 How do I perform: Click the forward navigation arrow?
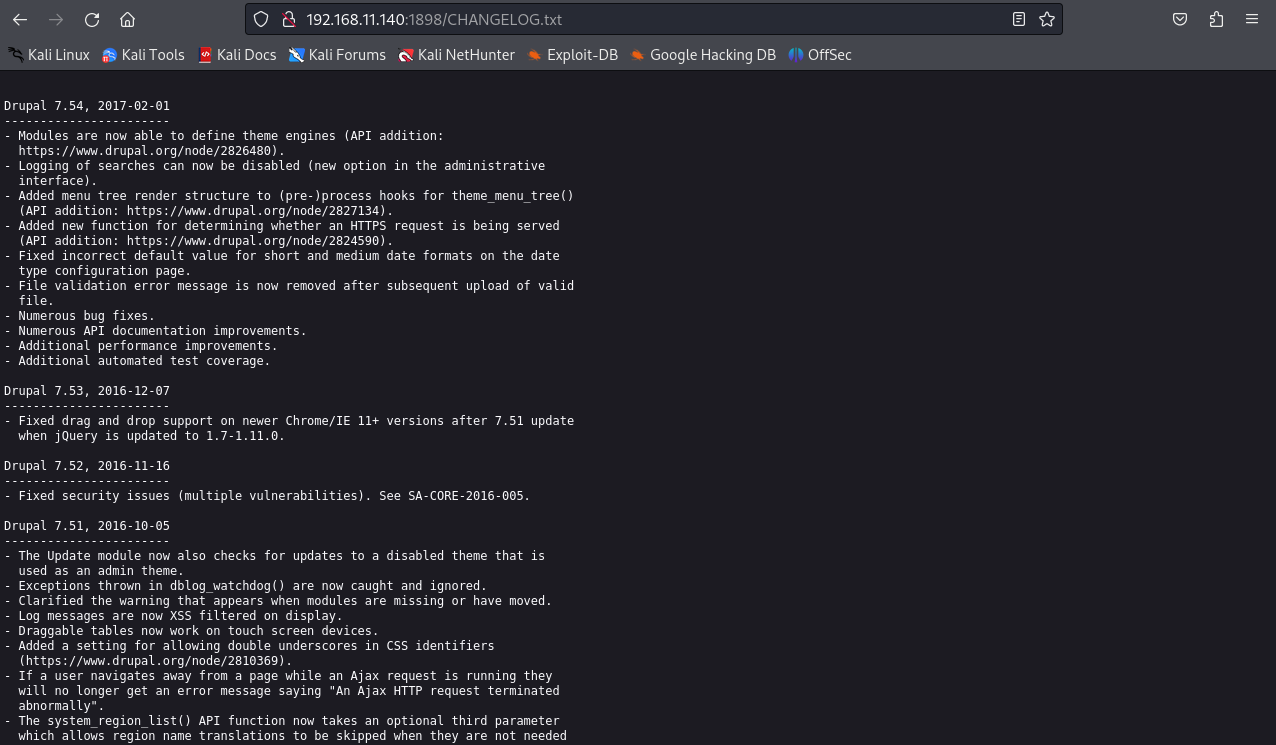point(56,19)
